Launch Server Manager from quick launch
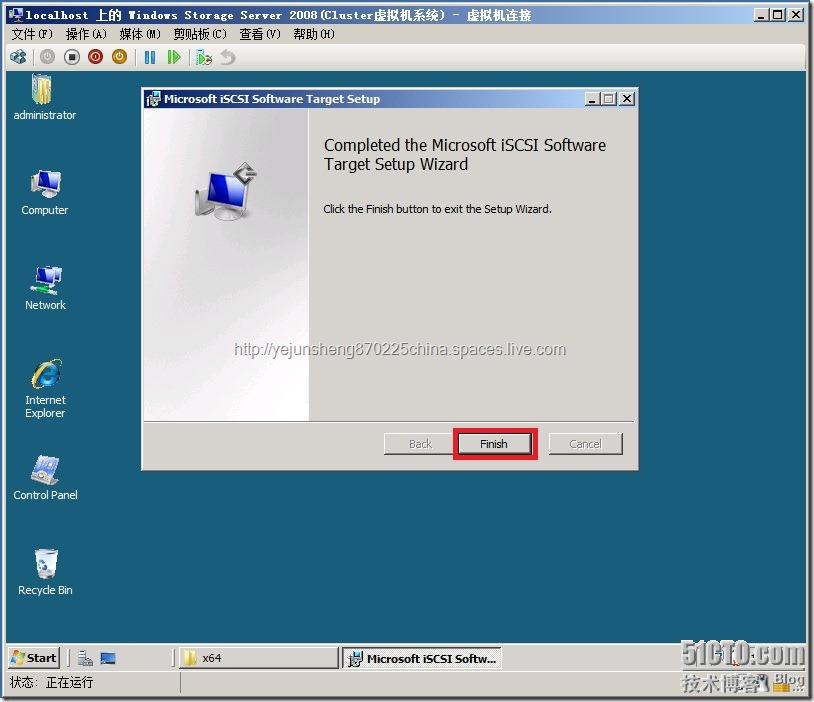Viewport: 814px width, 702px height. [x=85, y=658]
